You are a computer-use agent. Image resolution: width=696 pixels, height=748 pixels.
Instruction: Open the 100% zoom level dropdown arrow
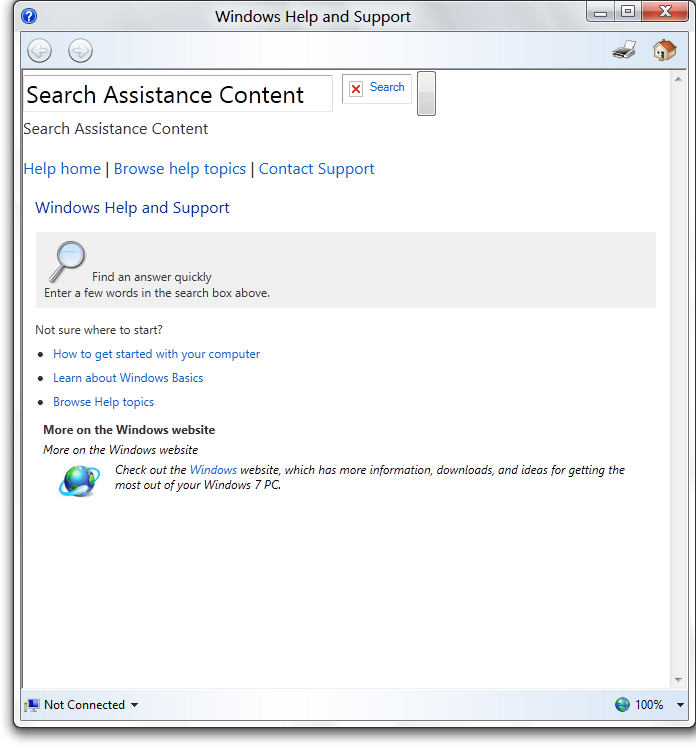(x=680, y=705)
